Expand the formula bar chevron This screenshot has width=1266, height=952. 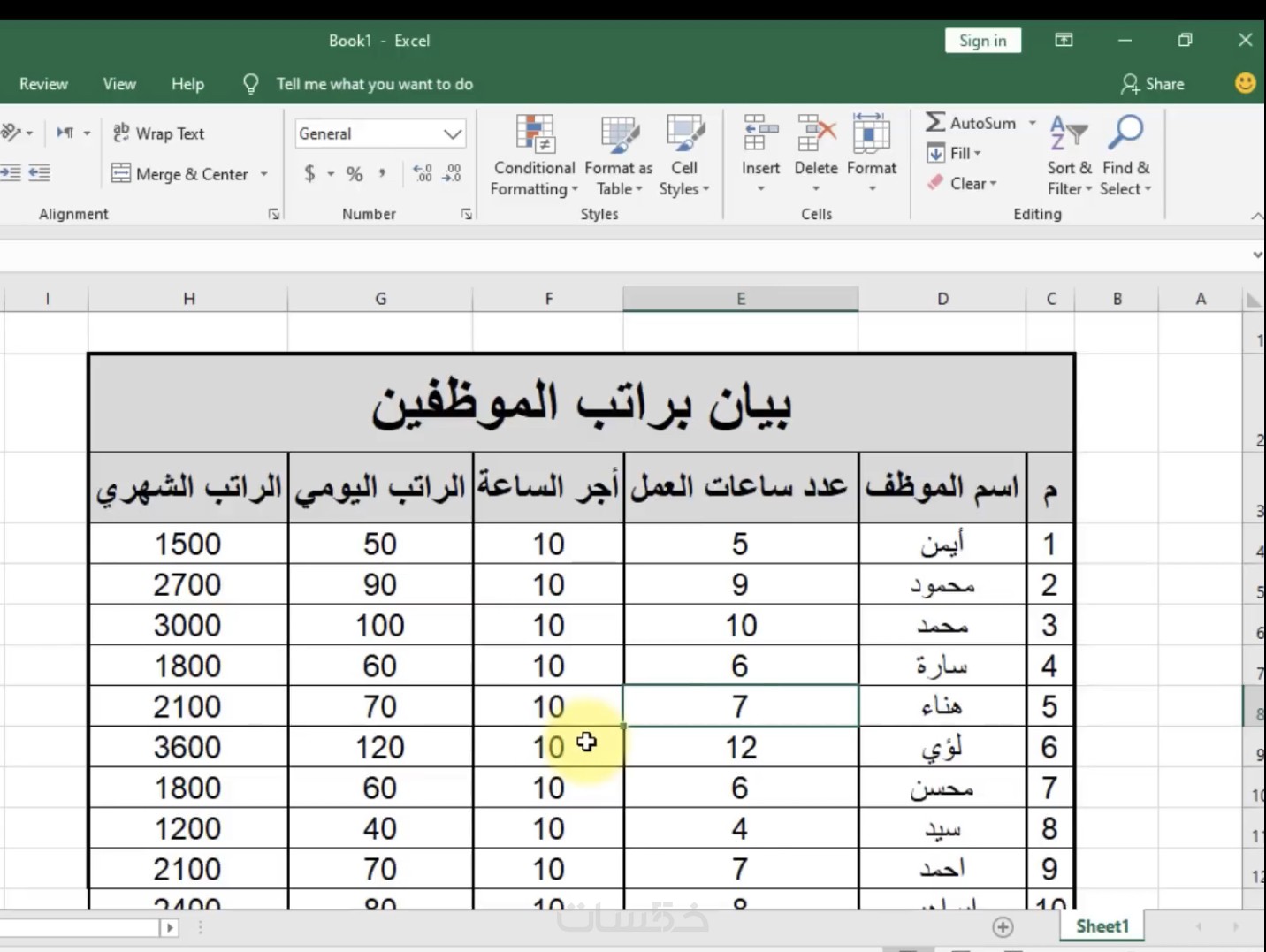point(1257,255)
